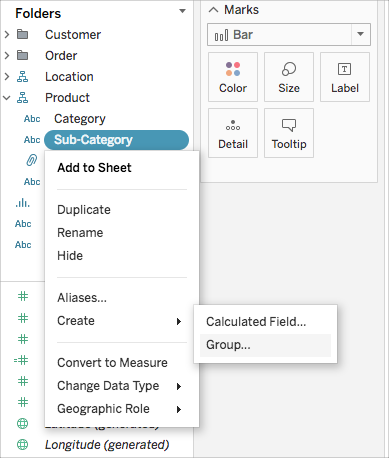
Task: Click the globe icon beside Longitude (generated)
Action: (22, 444)
